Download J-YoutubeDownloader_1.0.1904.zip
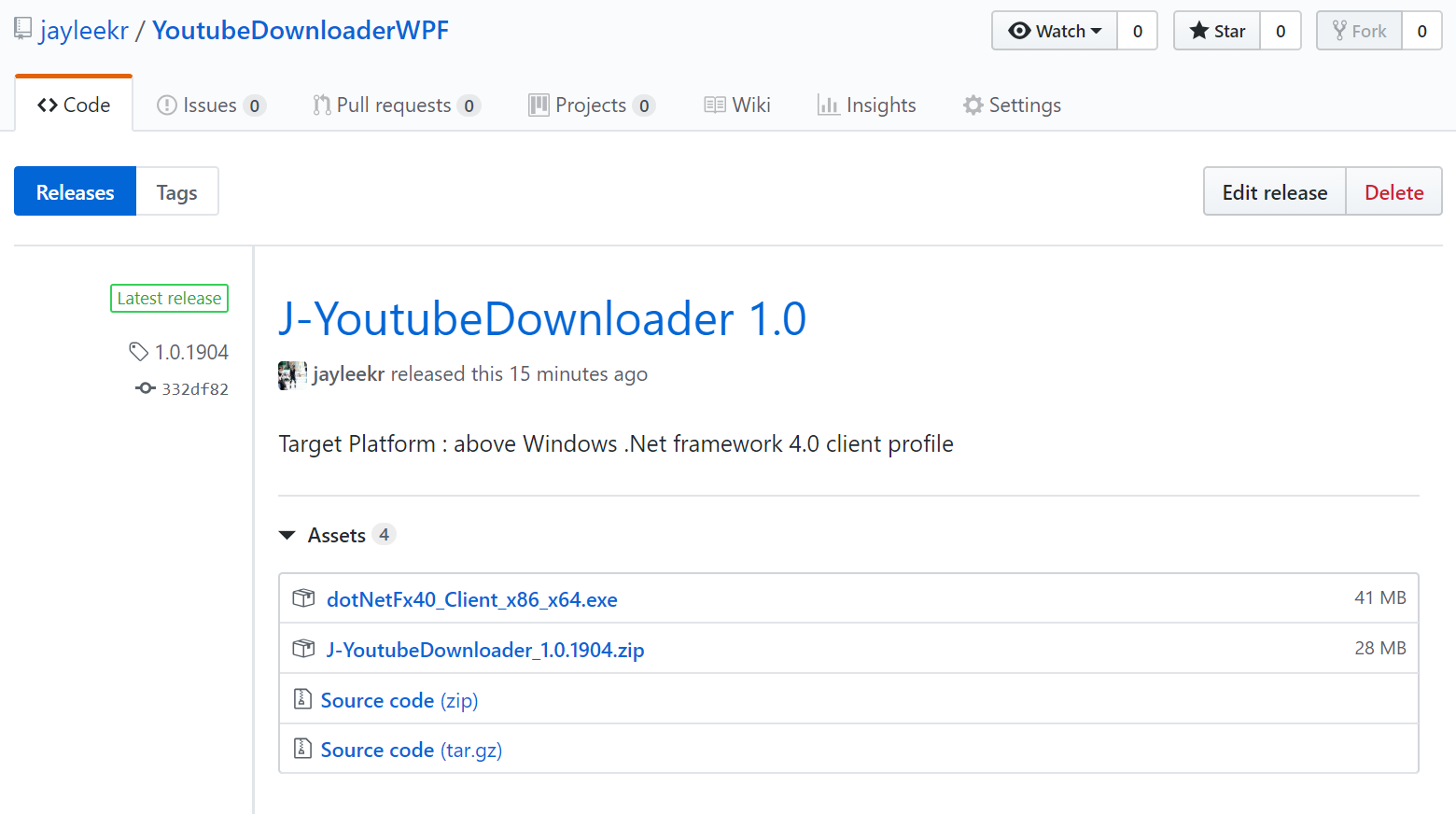The height and width of the screenshot is (814, 1456). coord(485,650)
